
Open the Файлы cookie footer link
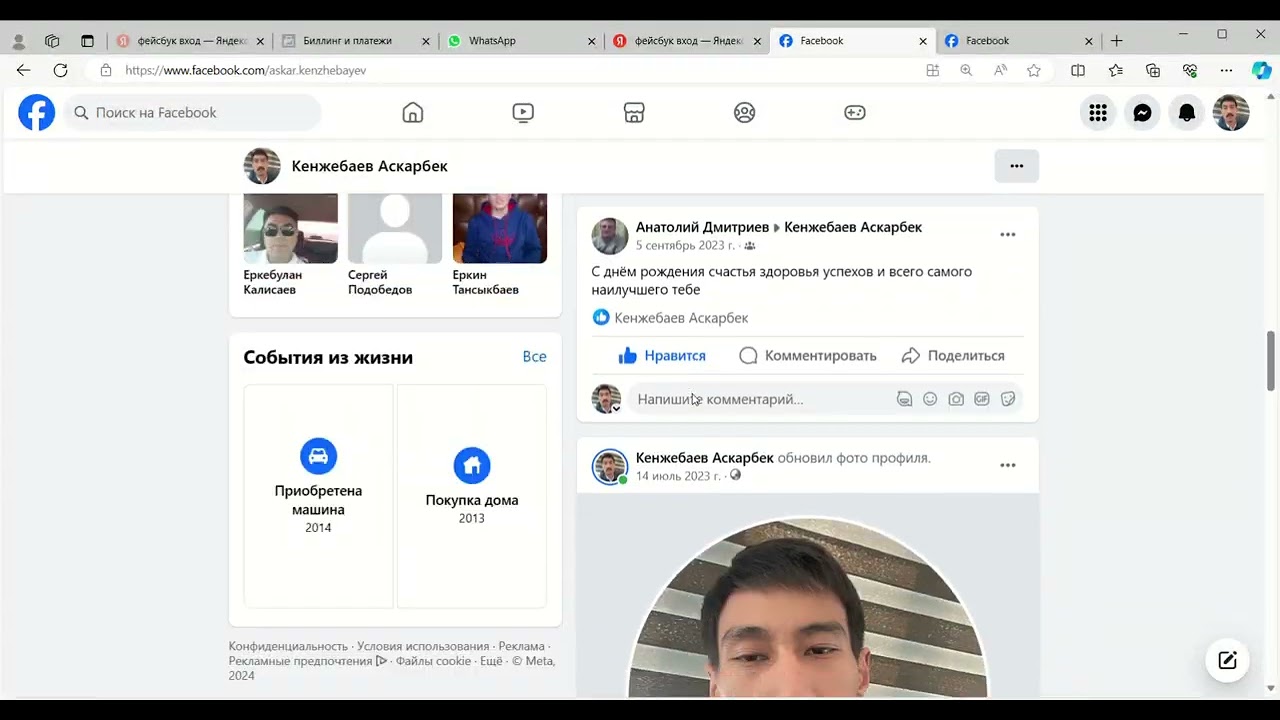(433, 661)
